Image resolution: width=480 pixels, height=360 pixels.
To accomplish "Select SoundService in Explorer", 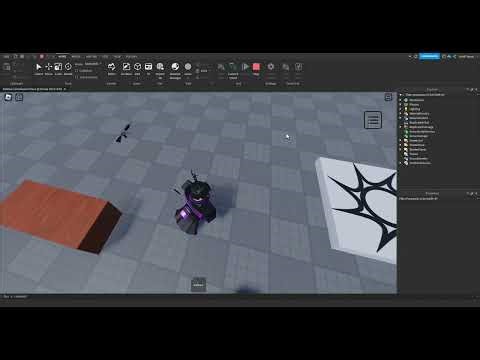I will pyautogui.click(x=416, y=158).
